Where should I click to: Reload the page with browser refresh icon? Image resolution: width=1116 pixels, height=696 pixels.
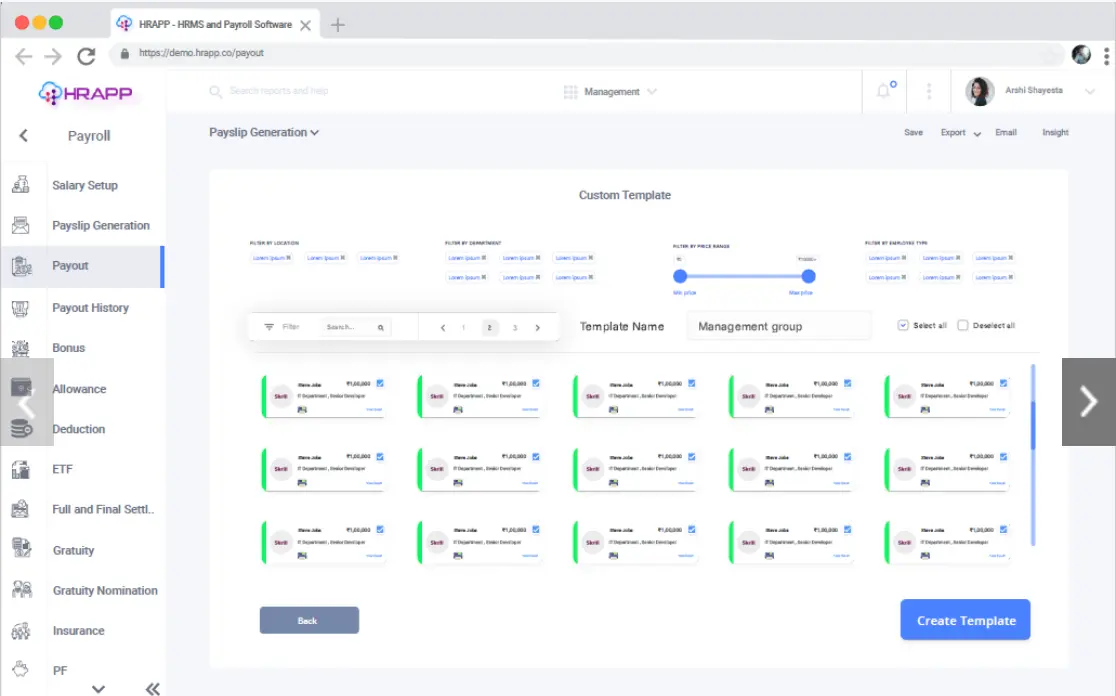point(86,55)
